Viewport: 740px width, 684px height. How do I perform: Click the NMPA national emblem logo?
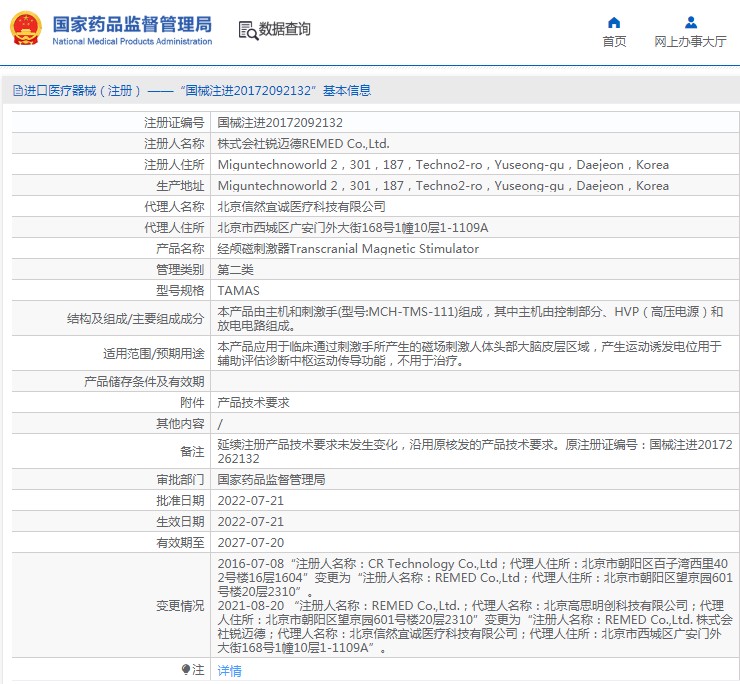[26, 30]
